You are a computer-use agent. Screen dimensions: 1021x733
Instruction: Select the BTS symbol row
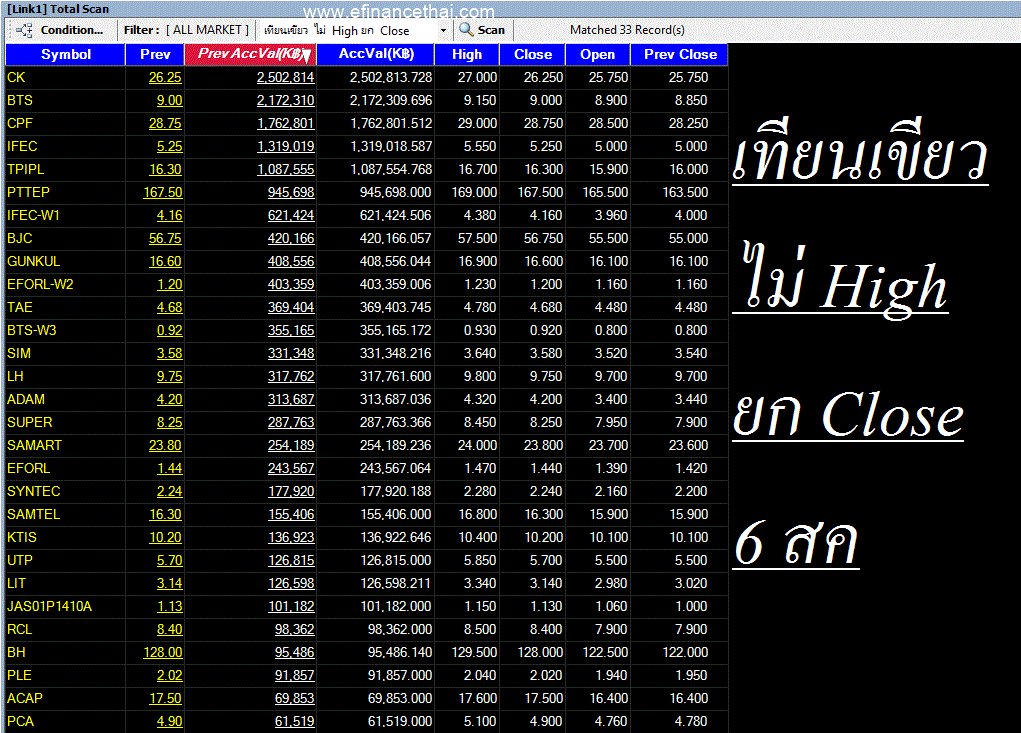(367, 100)
